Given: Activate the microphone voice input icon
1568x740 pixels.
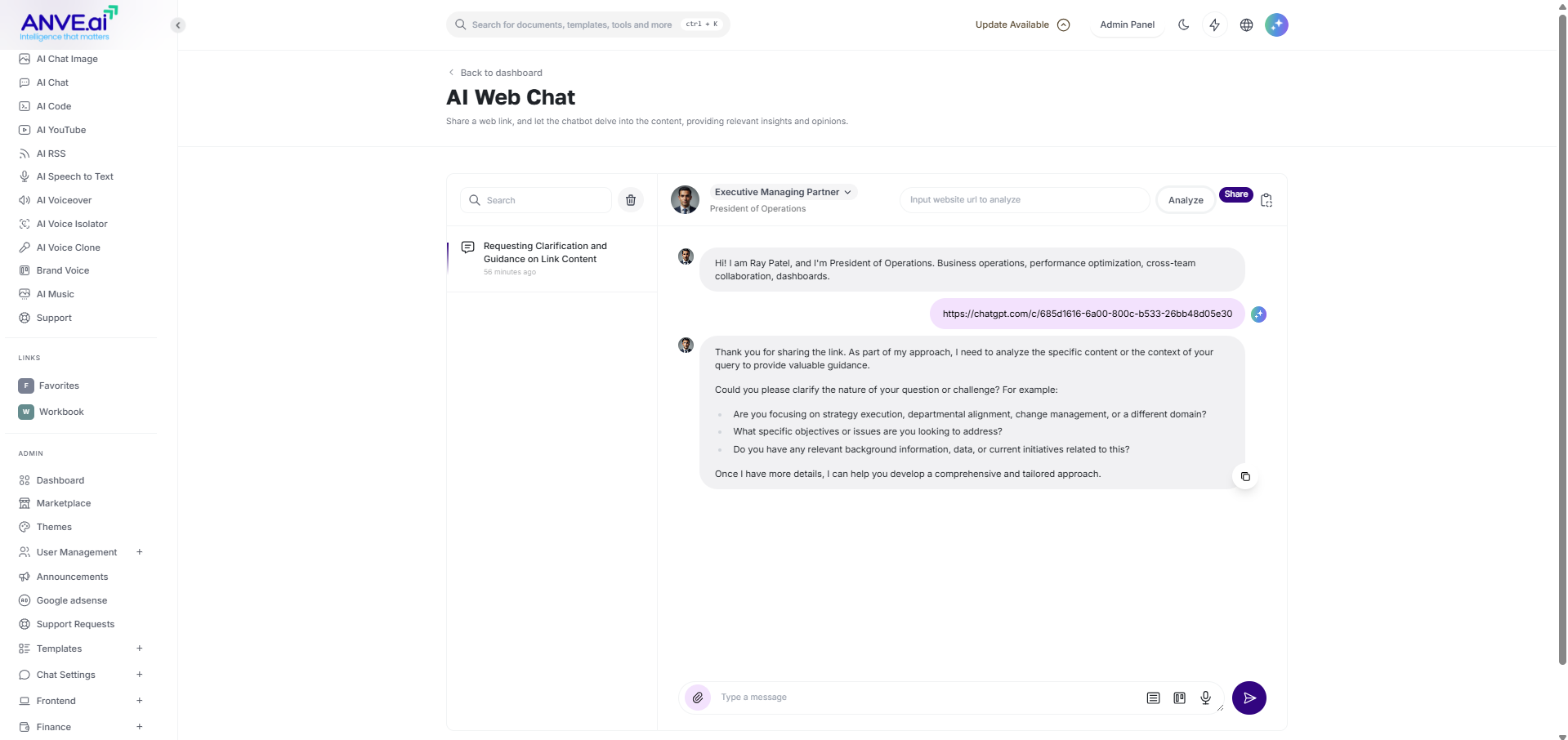Looking at the screenshot, I should (x=1205, y=698).
